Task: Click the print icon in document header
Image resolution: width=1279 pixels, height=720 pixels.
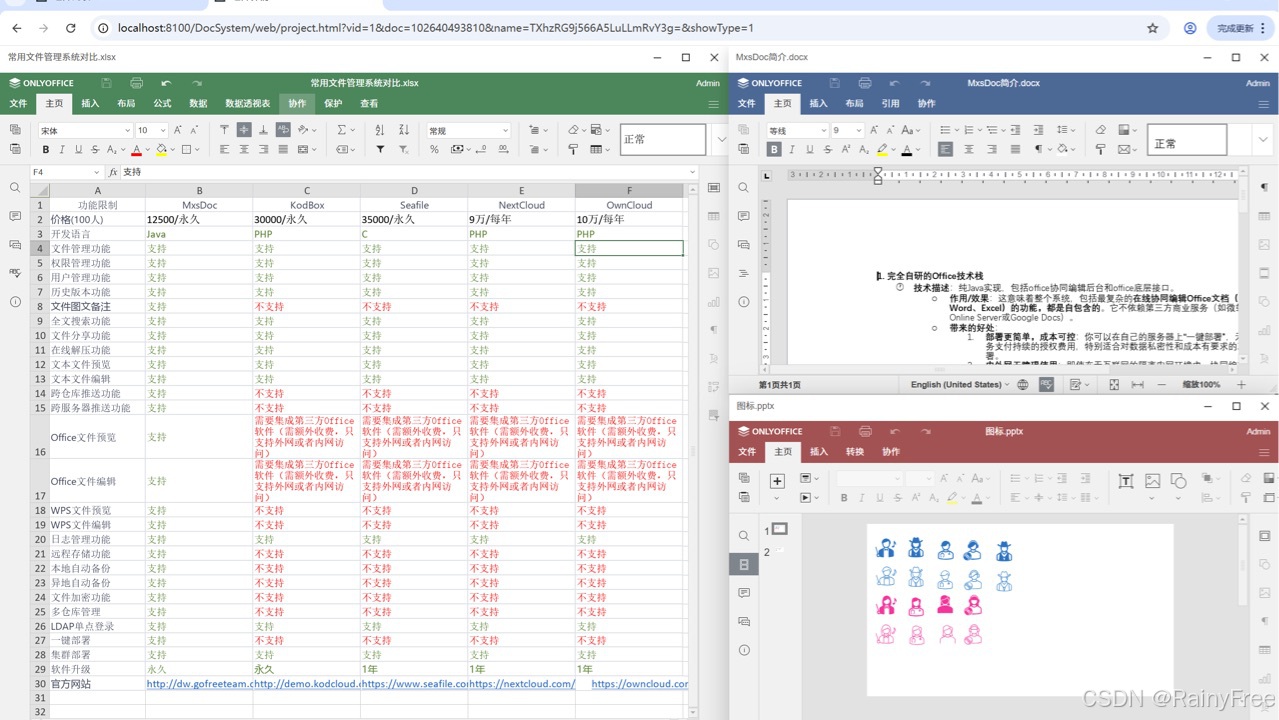Action: (x=865, y=83)
